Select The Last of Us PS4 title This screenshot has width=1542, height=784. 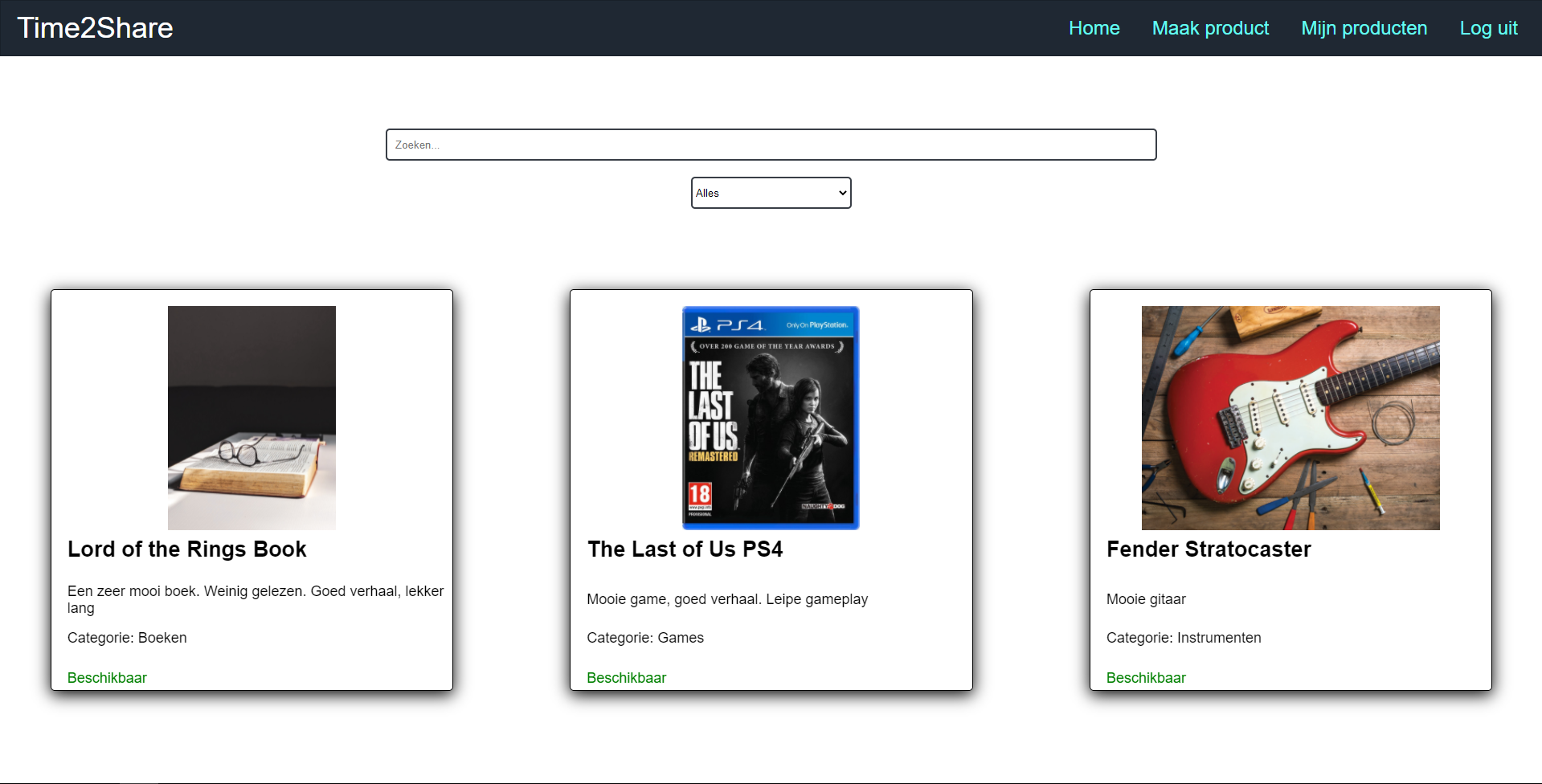[x=685, y=549]
